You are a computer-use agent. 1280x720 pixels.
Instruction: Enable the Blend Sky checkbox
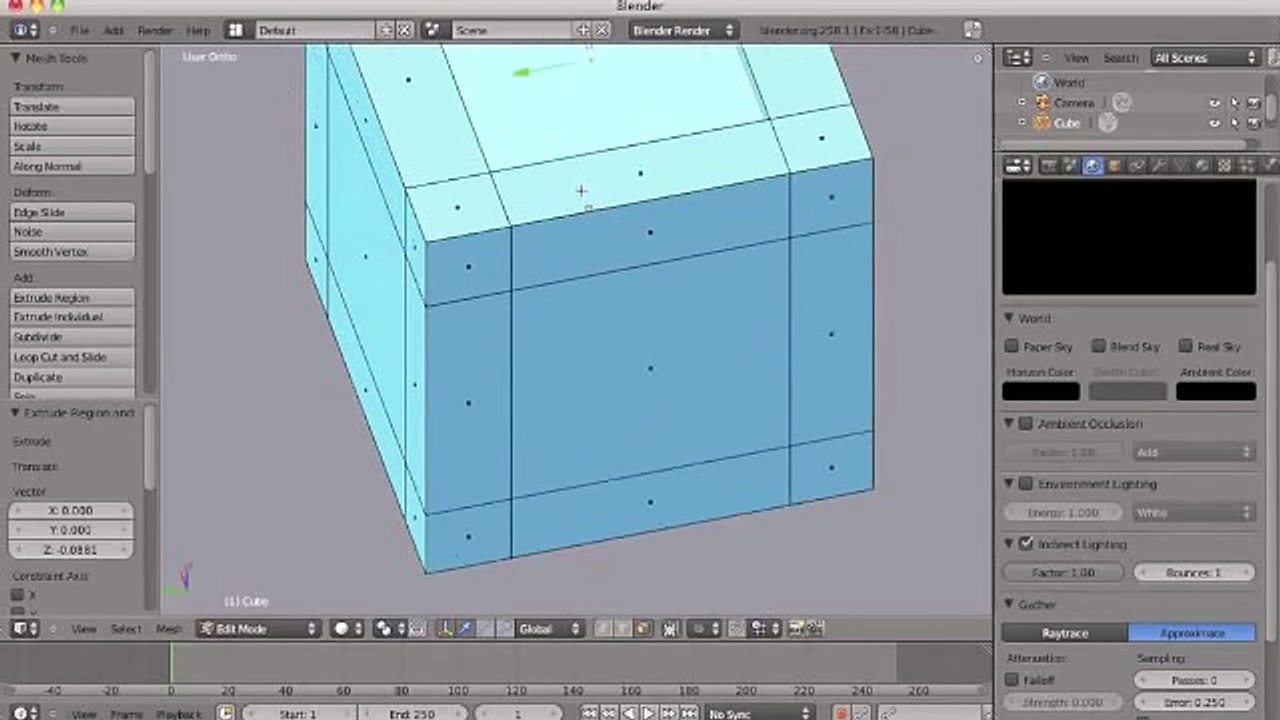click(1098, 346)
